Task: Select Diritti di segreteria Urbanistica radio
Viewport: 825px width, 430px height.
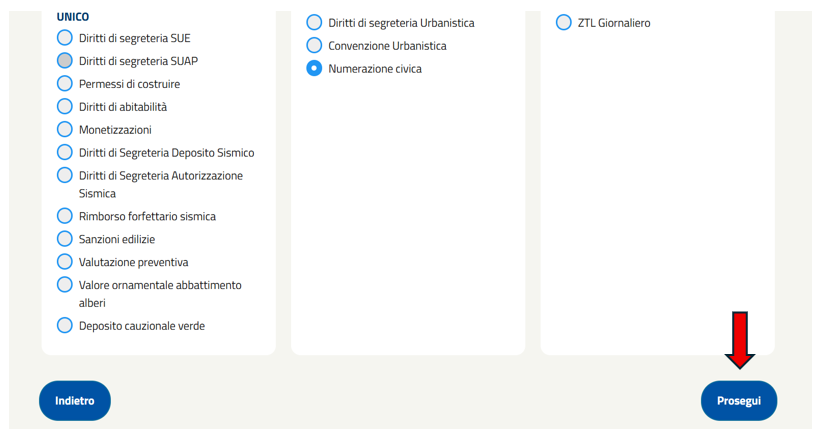Action: (x=314, y=23)
